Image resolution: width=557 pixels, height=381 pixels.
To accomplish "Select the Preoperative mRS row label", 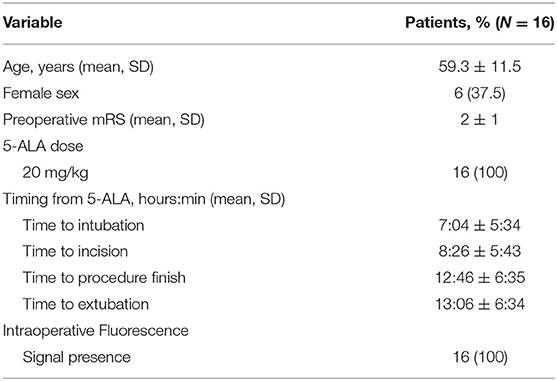I will [103, 120].
